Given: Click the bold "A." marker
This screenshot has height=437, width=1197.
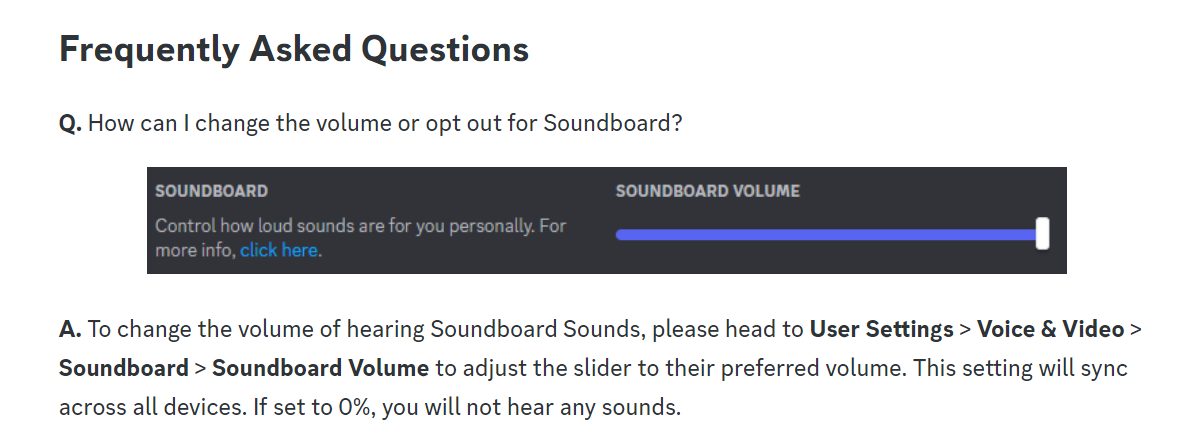Looking at the screenshot, I should click(70, 329).
